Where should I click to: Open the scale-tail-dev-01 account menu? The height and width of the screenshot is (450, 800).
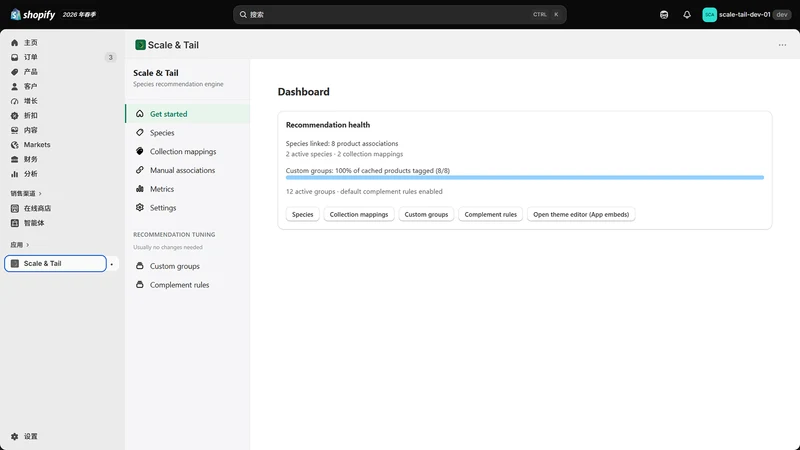coord(746,15)
